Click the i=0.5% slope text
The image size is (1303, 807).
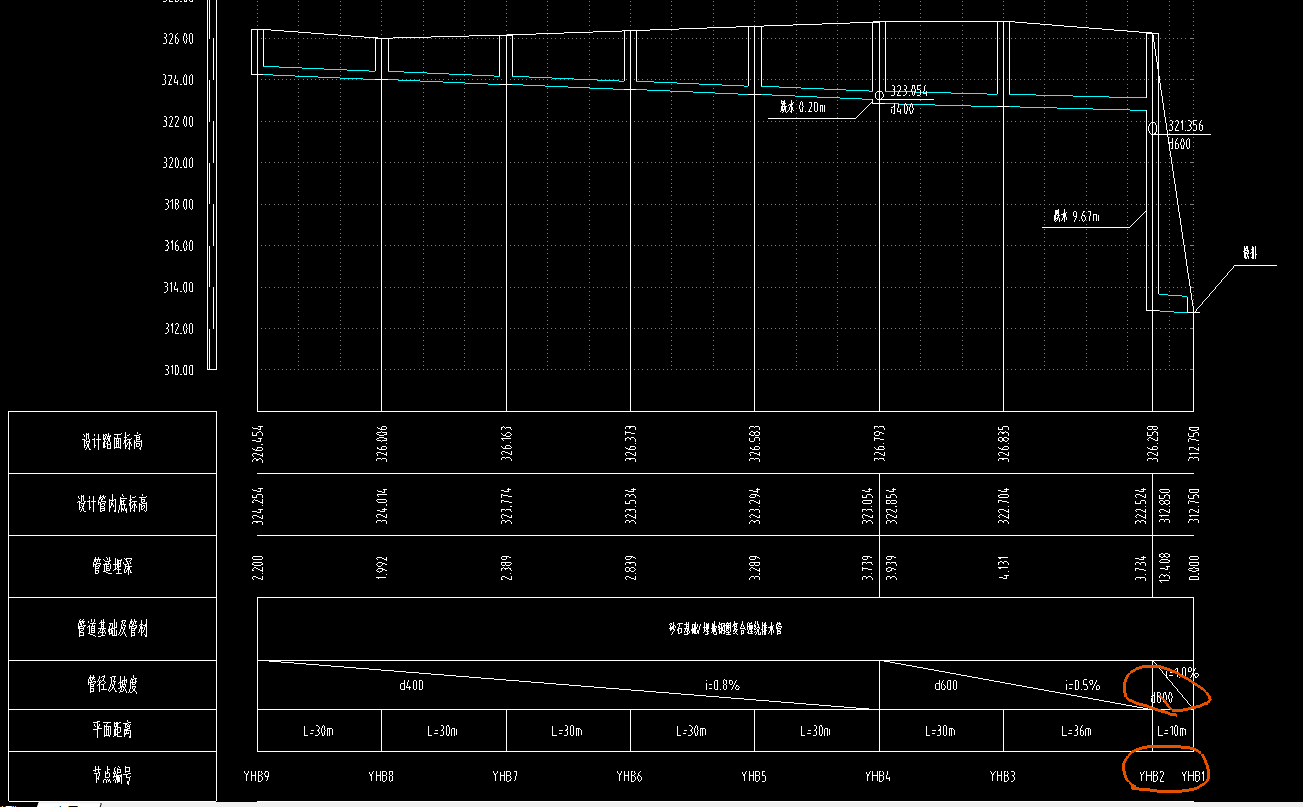pos(1082,686)
